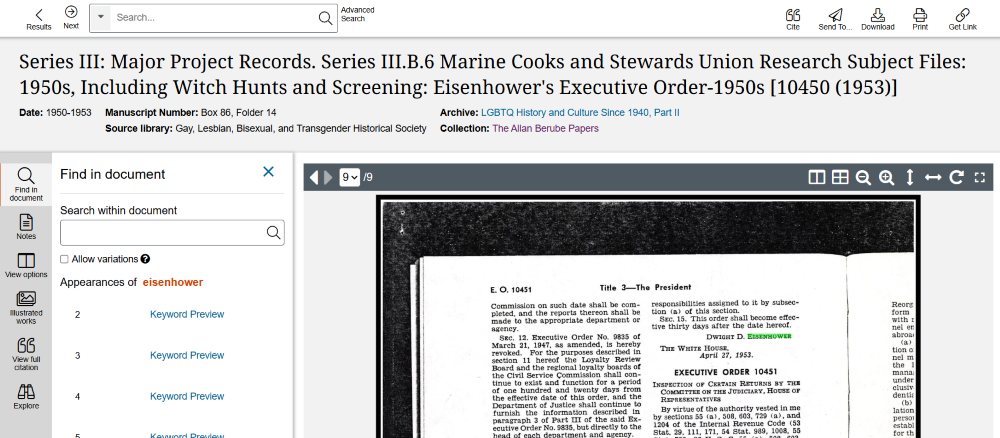Open the Cite tool
Screen dimensions: 1000x438
(793, 18)
